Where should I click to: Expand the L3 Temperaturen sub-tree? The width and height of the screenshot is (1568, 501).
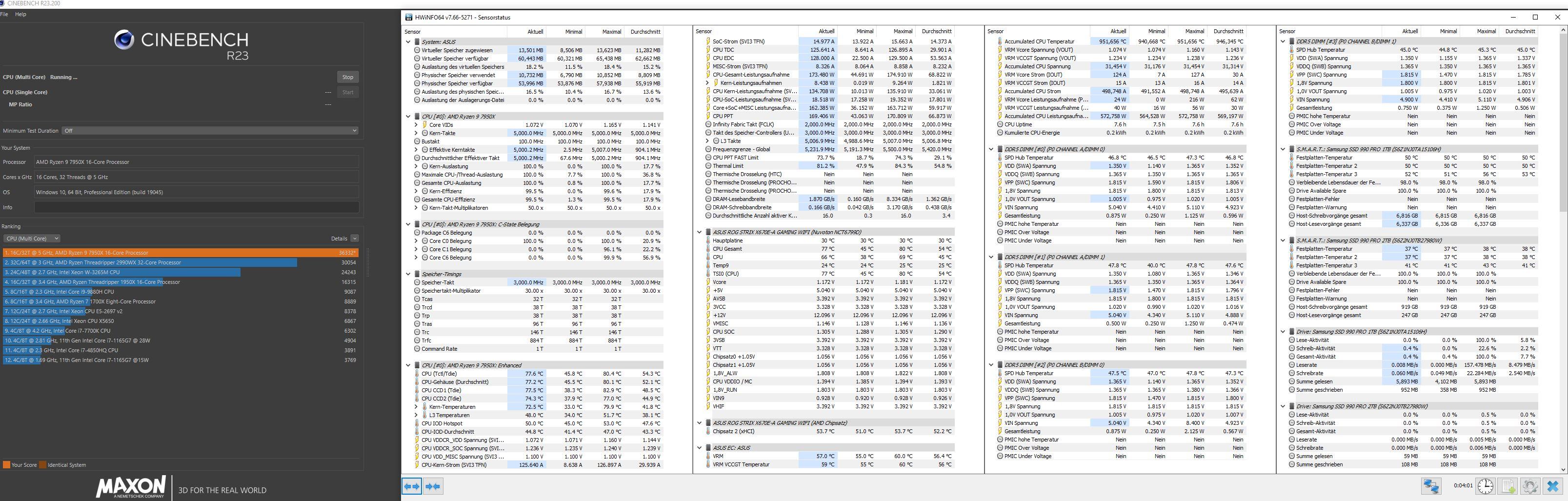(x=416, y=415)
